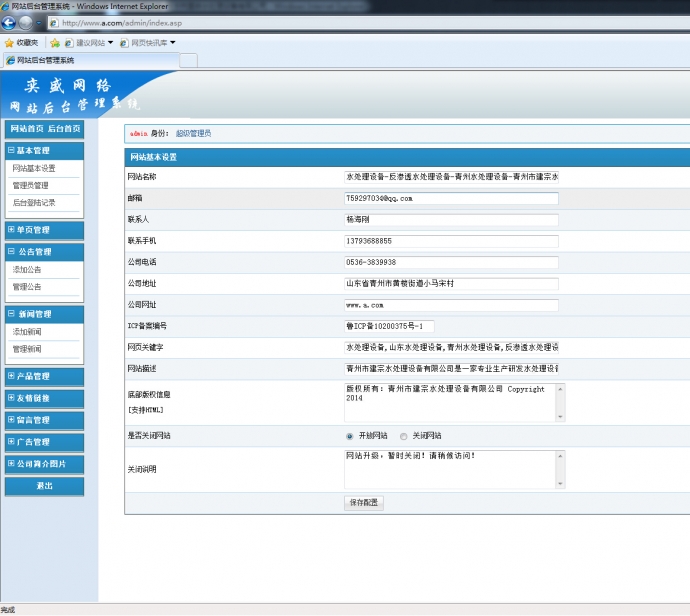Screen dimensions: 690x616
Task: Open a new blank browser tab
Action: (x=187, y=61)
